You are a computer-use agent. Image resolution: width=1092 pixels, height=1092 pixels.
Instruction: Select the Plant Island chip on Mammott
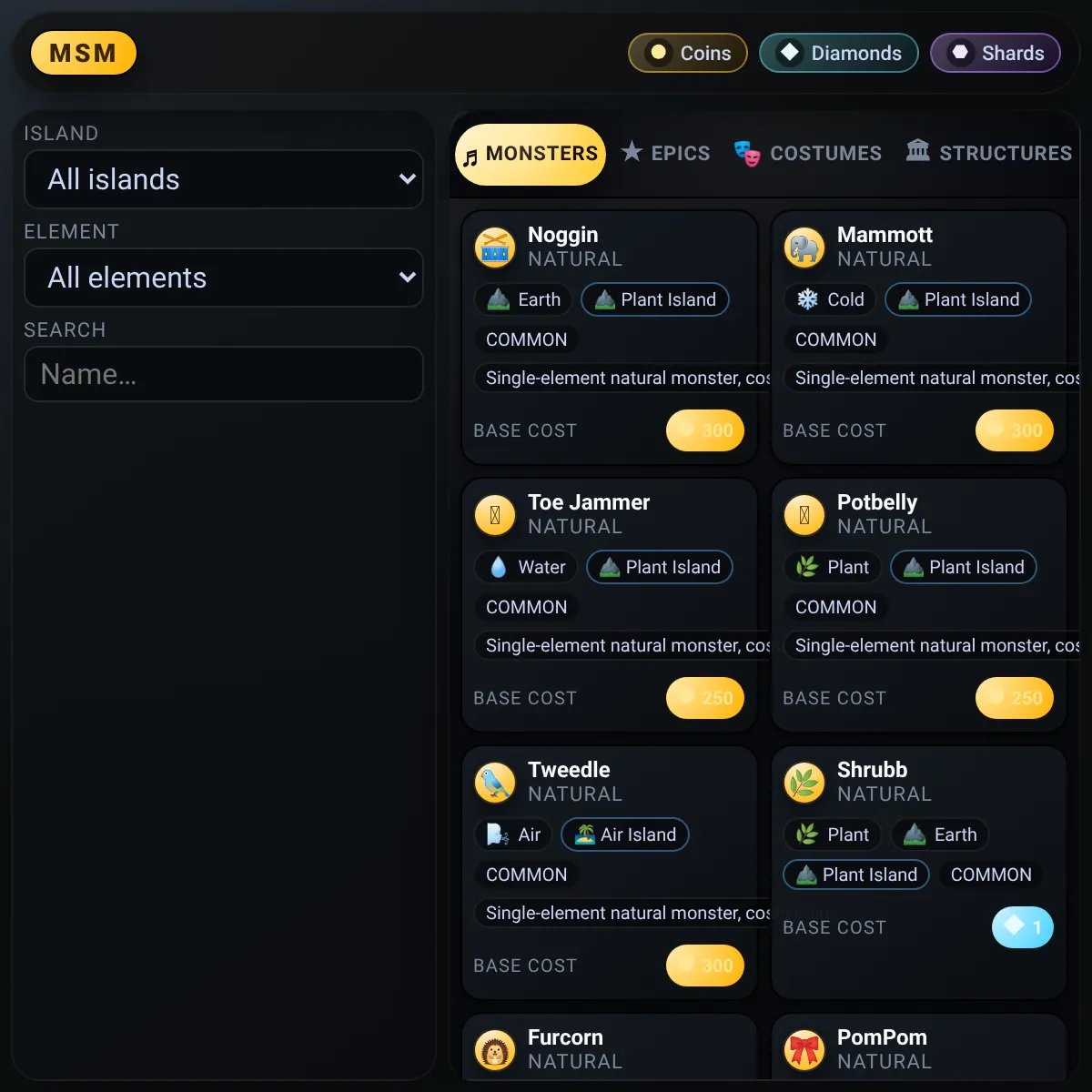[958, 299]
